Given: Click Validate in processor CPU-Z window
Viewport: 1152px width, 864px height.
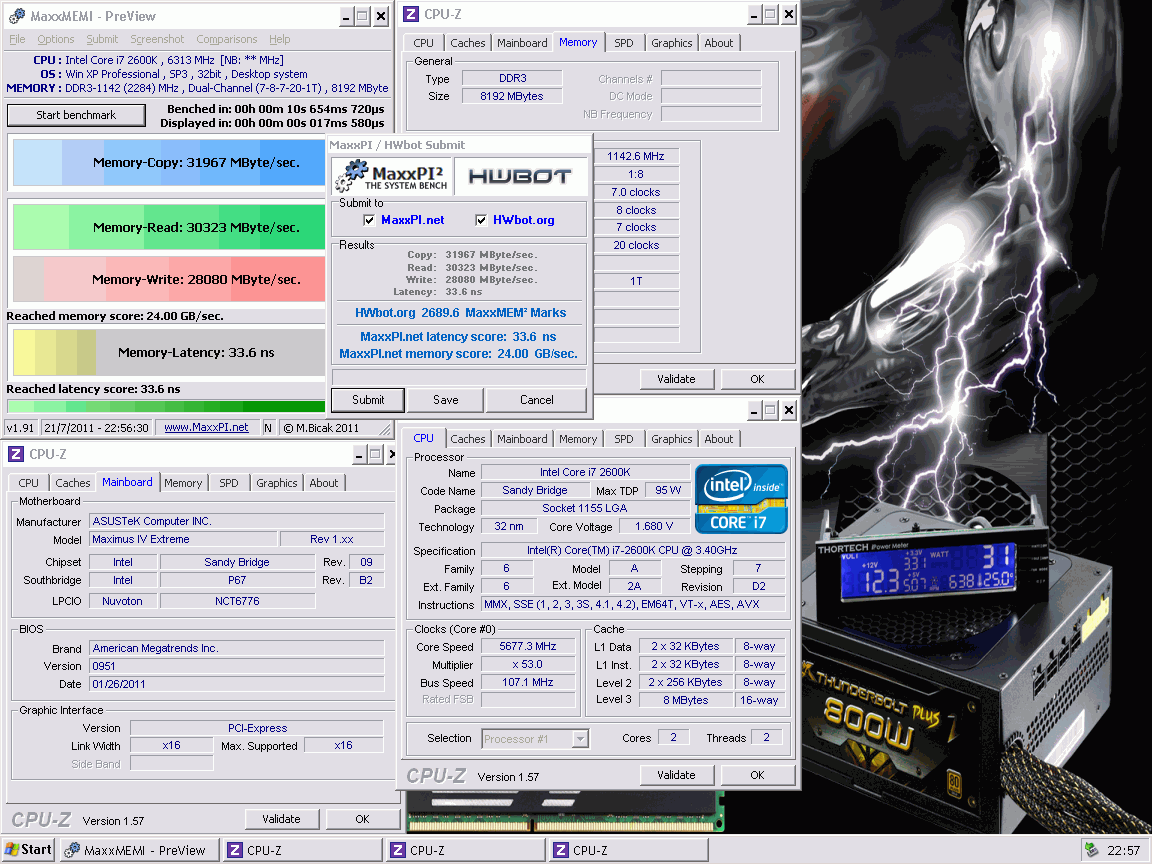Looking at the screenshot, I should point(676,775).
